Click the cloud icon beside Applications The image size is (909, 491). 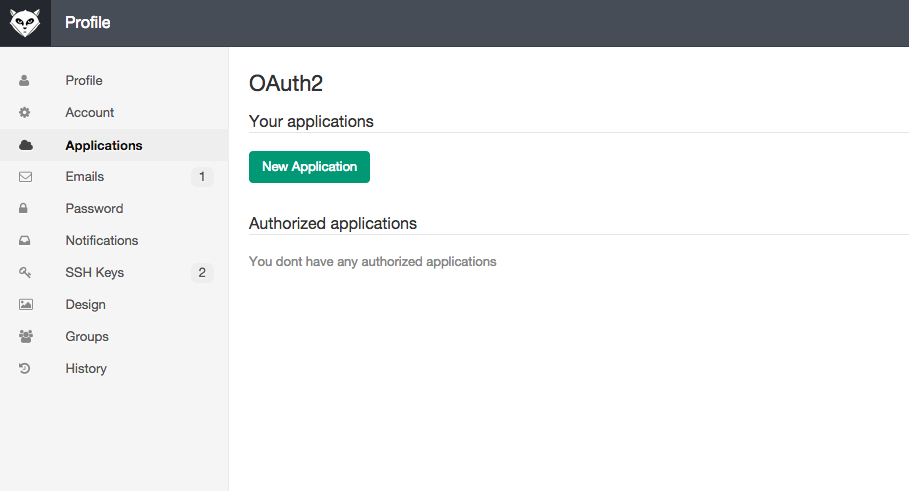pos(25,145)
